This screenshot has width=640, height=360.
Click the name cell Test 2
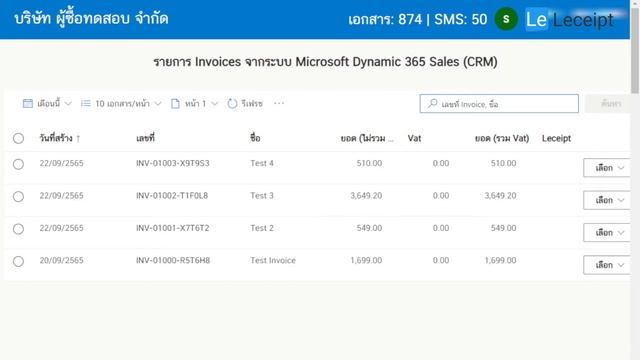coord(262,228)
